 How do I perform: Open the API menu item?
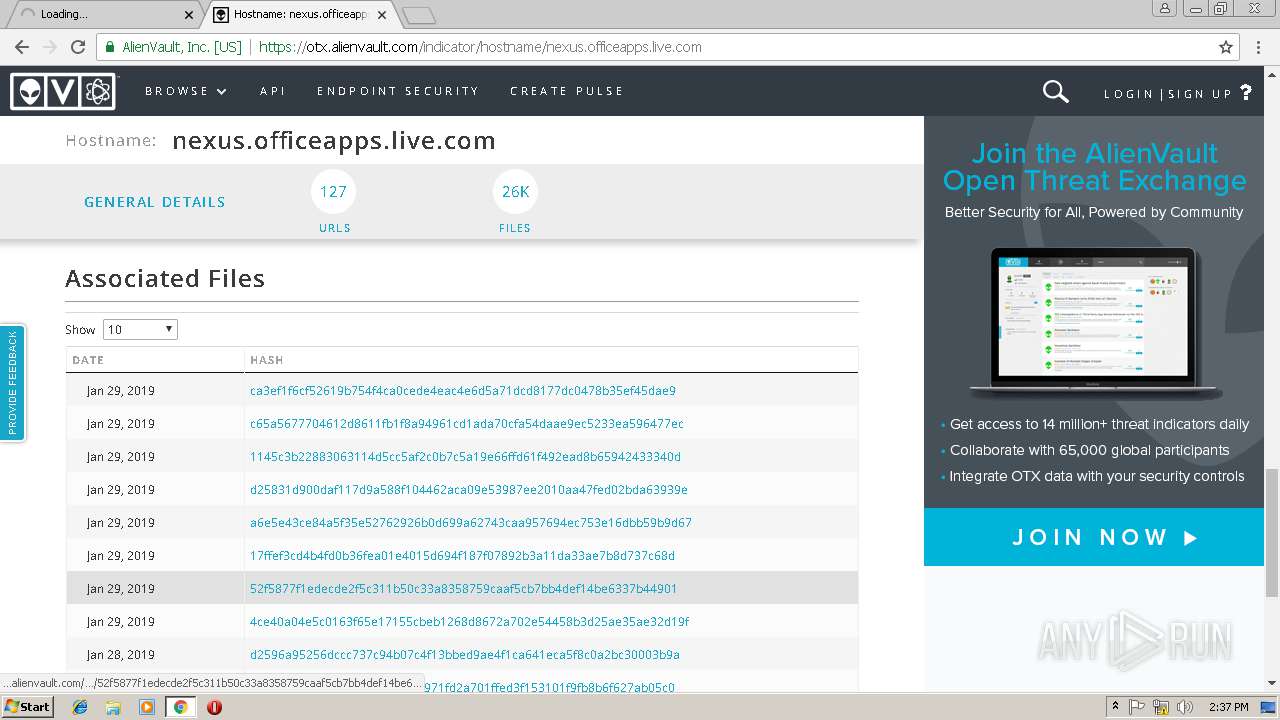tap(273, 91)
